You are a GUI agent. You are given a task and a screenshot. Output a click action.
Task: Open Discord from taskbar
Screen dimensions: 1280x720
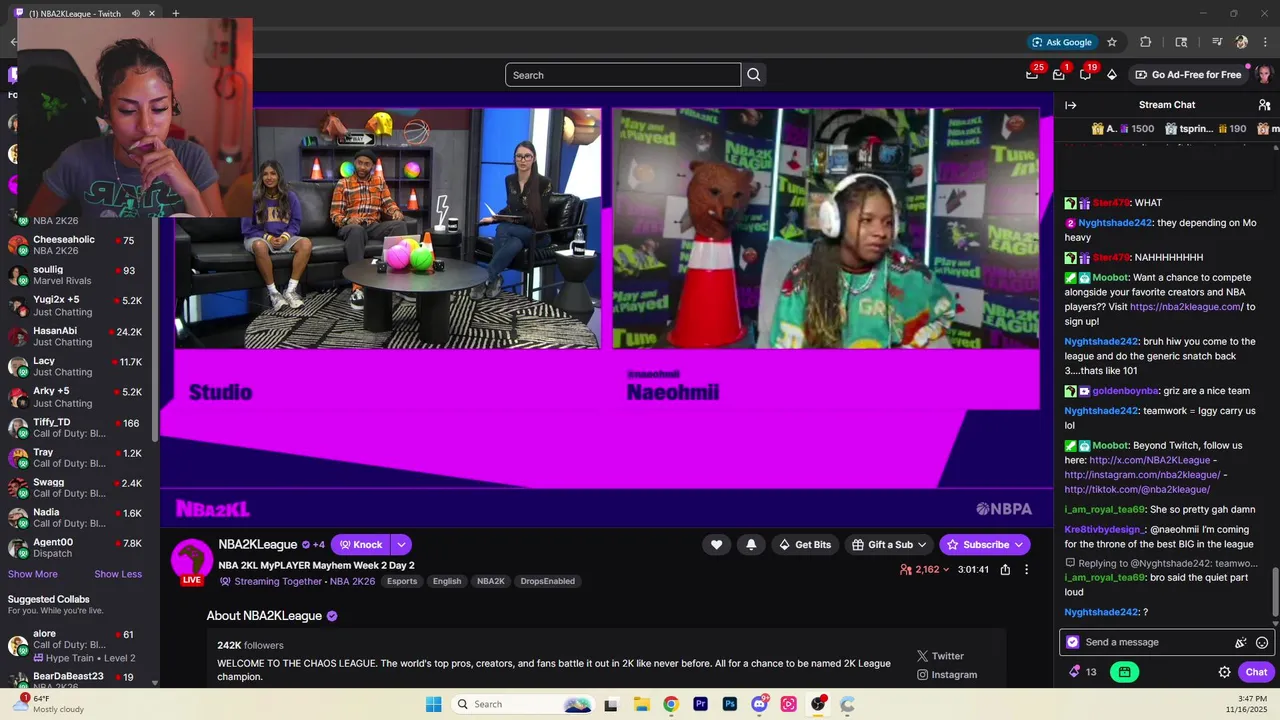[759, 704]
